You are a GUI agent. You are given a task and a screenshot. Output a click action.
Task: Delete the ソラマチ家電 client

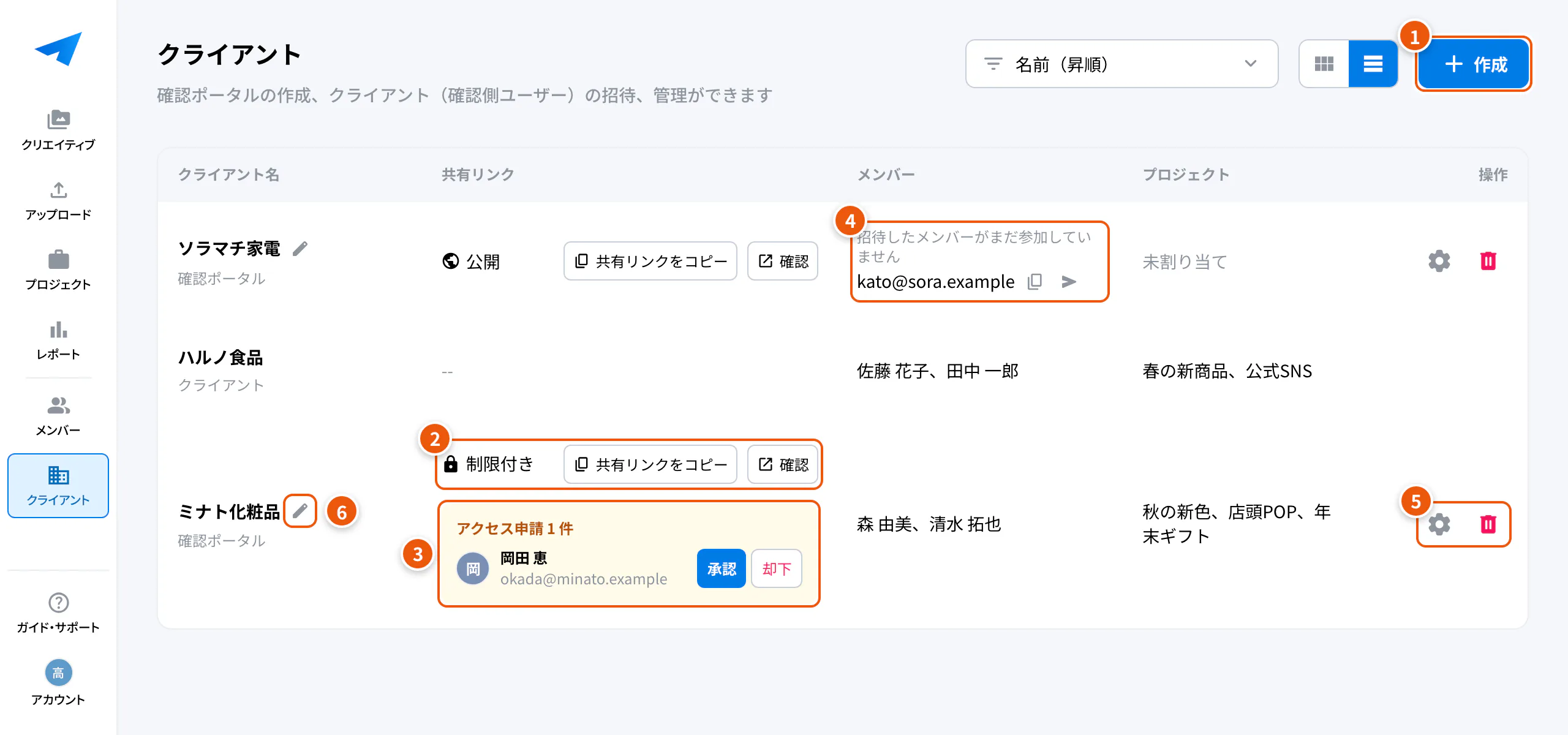[1488, 261]
